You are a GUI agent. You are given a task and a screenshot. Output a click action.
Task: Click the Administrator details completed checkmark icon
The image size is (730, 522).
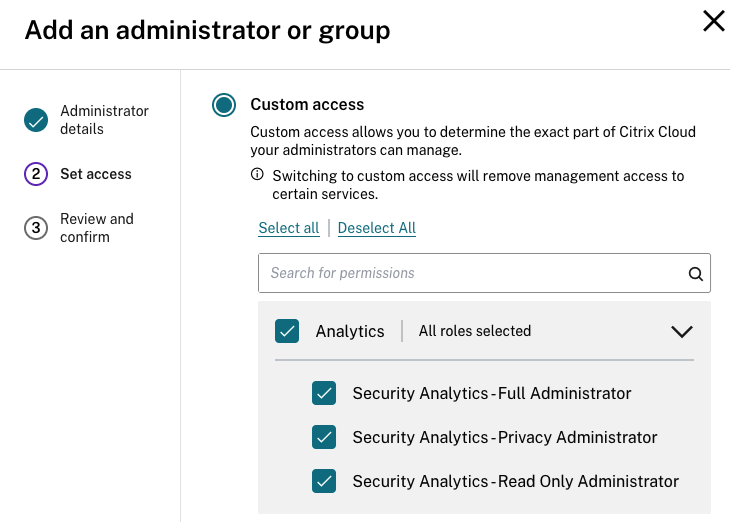(x=36, y=120)
